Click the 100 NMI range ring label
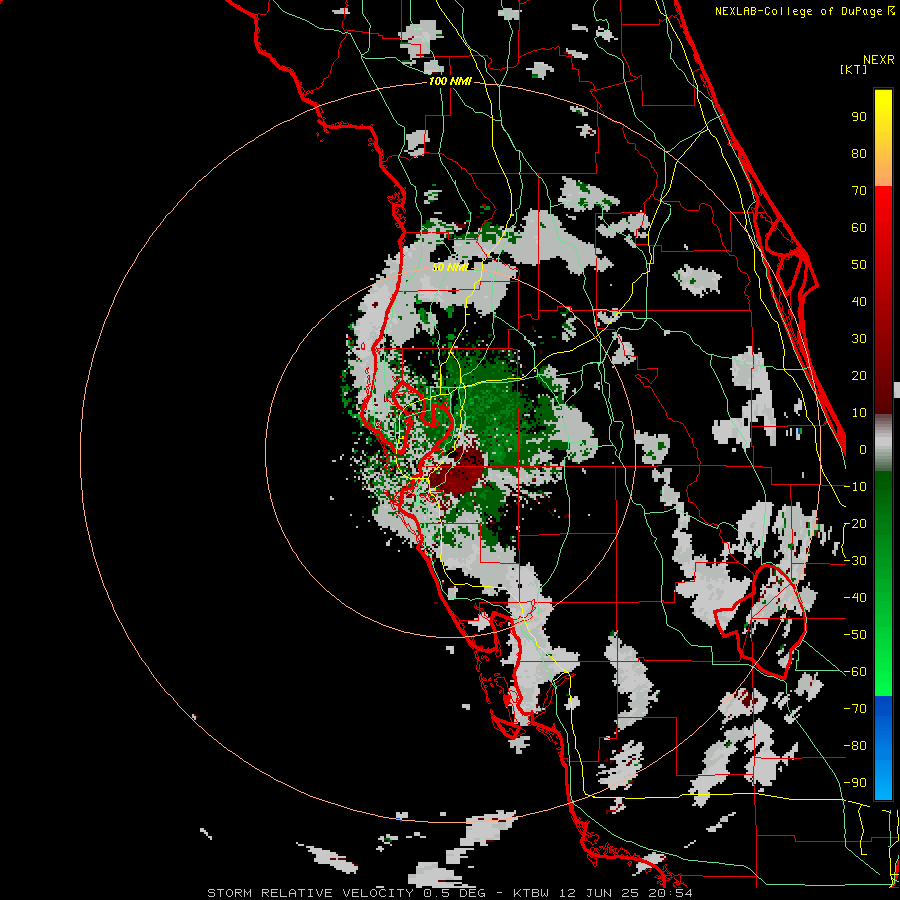Viewport: 900px width, 900px height. click(450, 82)
